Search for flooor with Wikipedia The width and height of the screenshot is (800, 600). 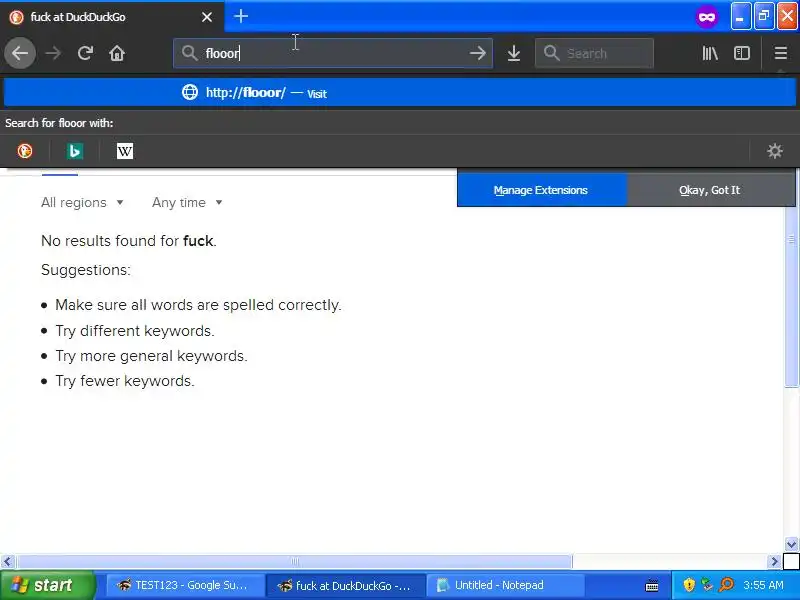coord(125,151)
